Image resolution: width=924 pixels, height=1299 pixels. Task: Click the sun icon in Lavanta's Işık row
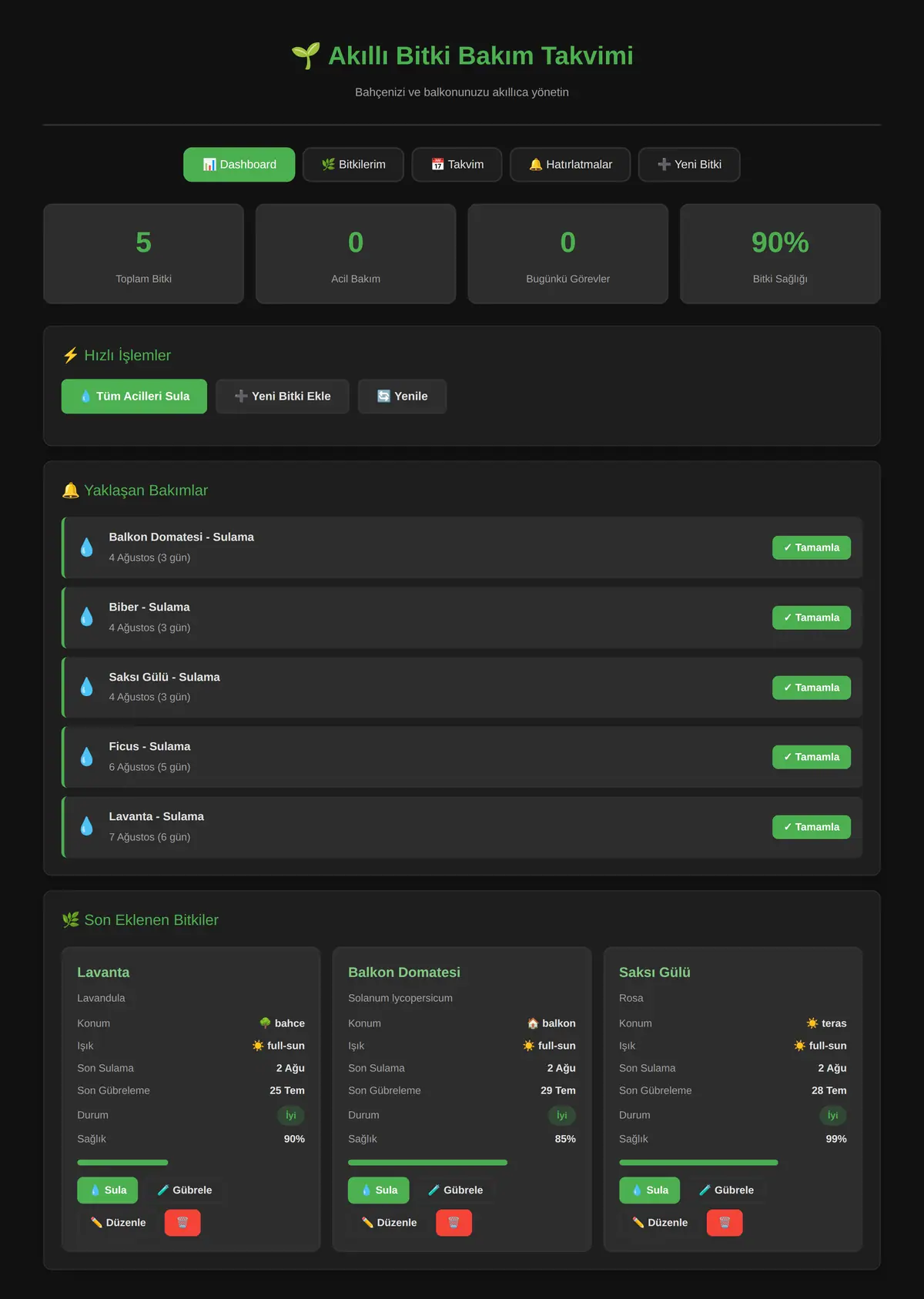258,1046
